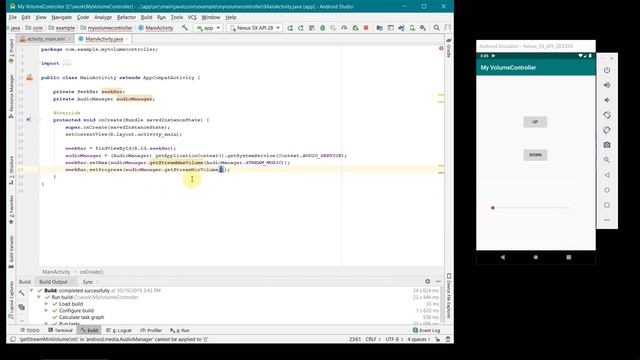Open the VCS menu
The image size is (640, 360).
click(x=192, y=17)
